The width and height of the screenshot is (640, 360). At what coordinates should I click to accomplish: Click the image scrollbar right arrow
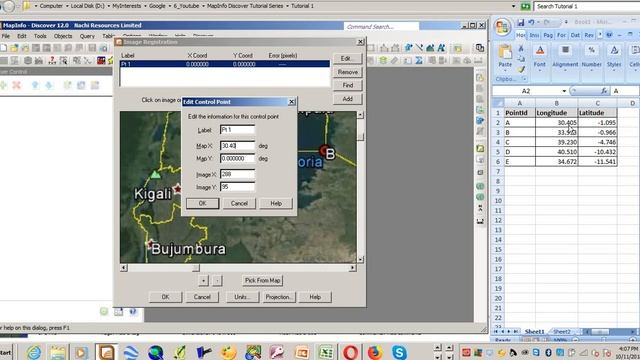352,268
